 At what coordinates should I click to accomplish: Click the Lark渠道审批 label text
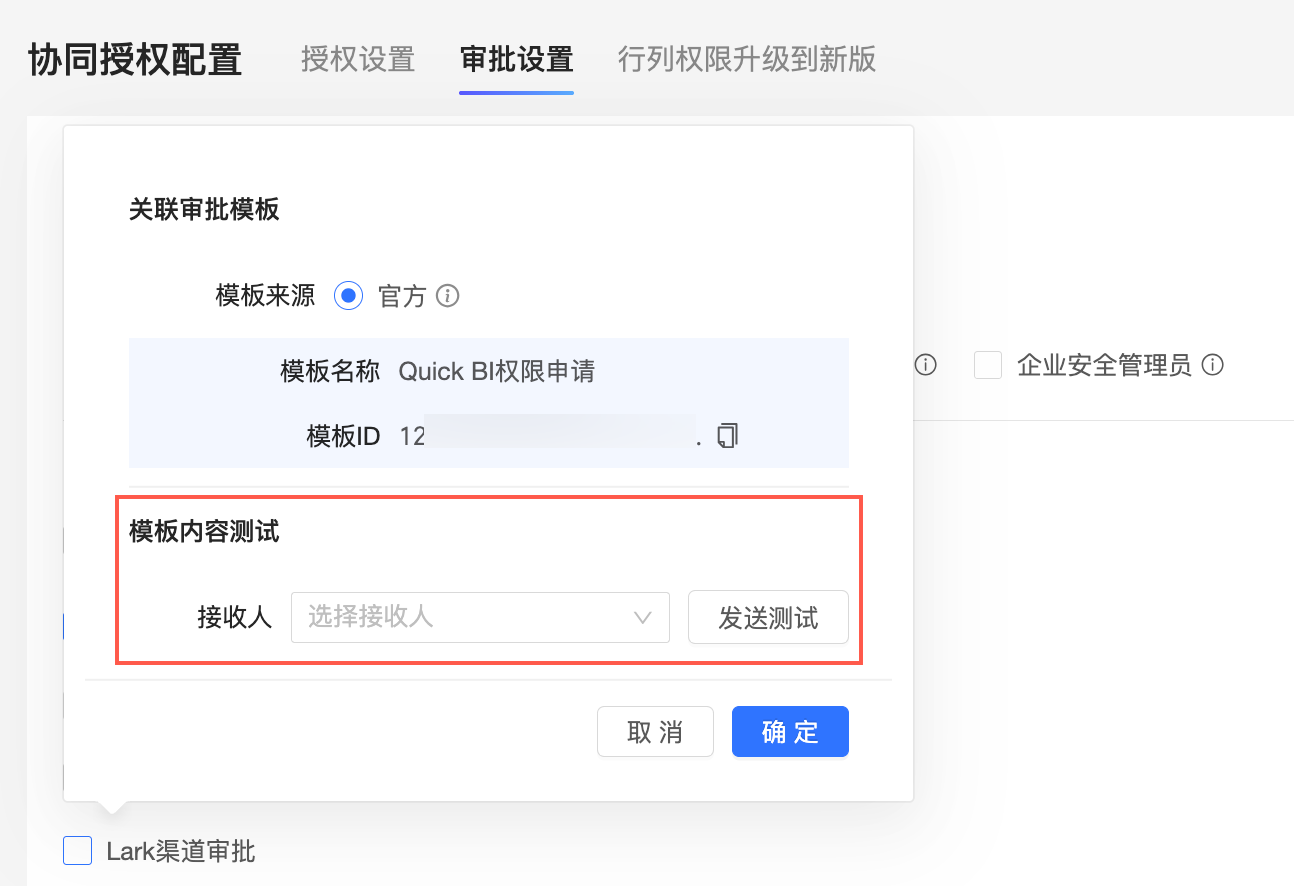click(181, 851)
